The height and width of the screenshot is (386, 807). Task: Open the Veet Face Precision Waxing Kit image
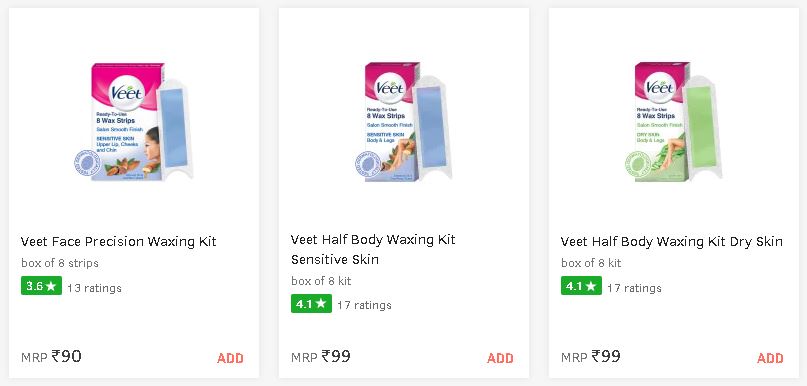[x=134, y=121]
